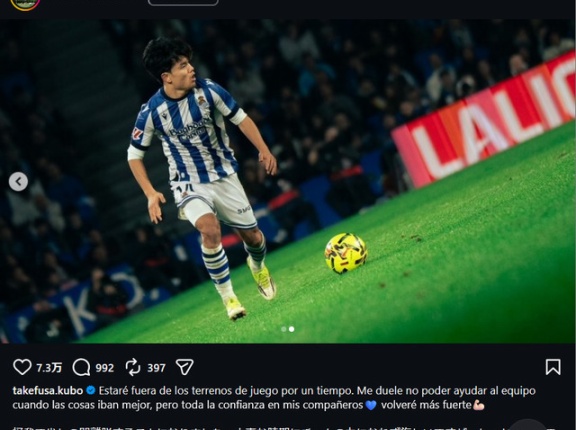Screen dimensions: 576x430
Task: Open the takefusa.kubo profile link
Action: (x=48, y=390)
